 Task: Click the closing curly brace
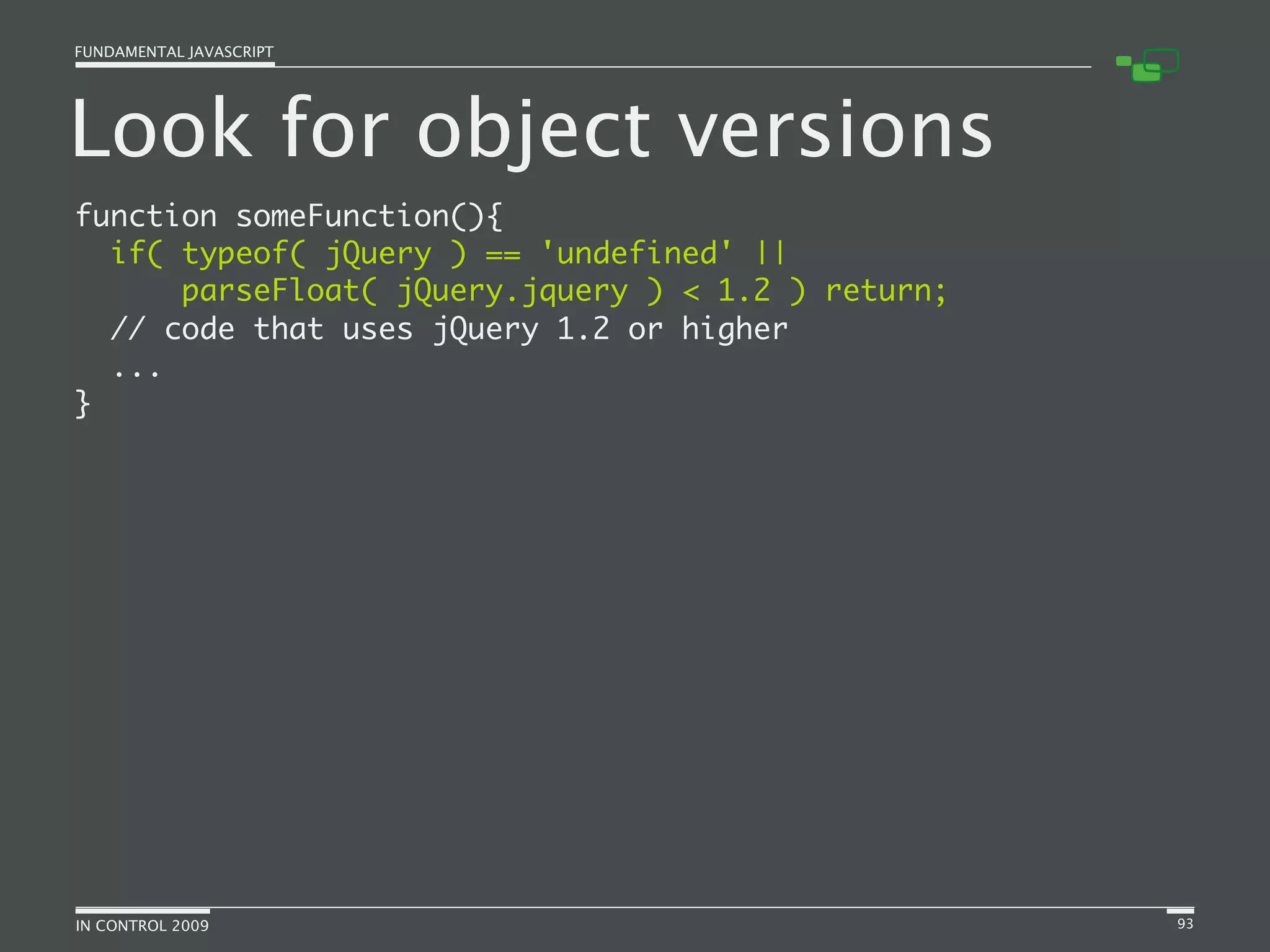tap(82, 404)
